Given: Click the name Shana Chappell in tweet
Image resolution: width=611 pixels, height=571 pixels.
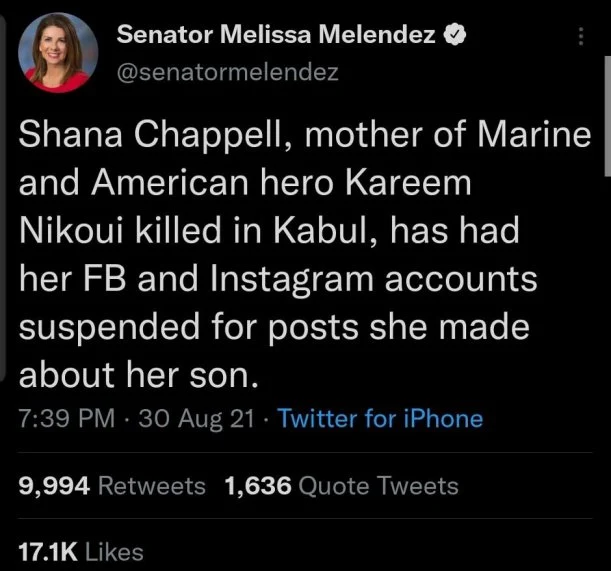Looking at the screenshot, I should (153, 139).
